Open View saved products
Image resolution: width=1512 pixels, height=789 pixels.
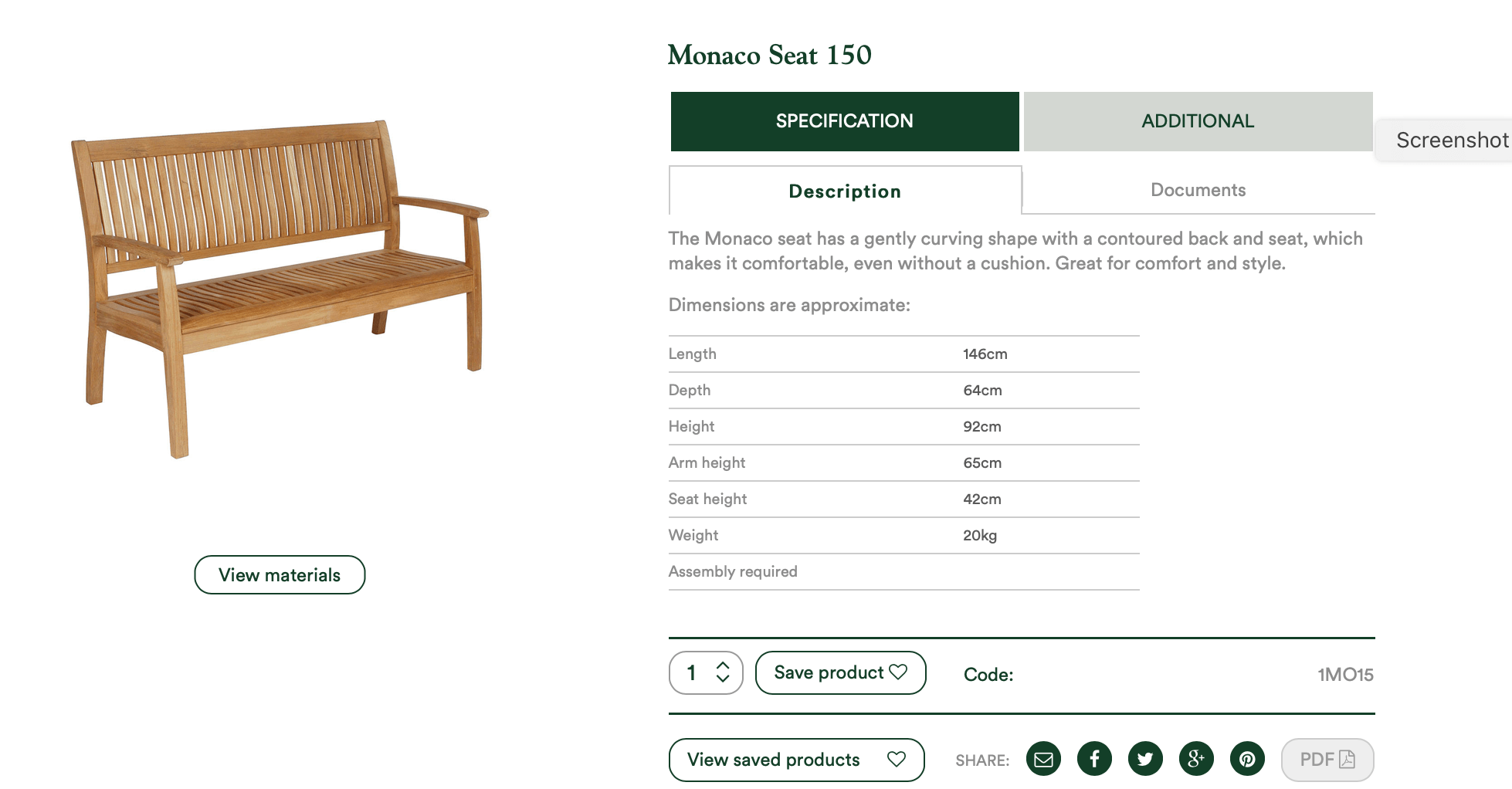pyautogui.click(x=796, y=760)
